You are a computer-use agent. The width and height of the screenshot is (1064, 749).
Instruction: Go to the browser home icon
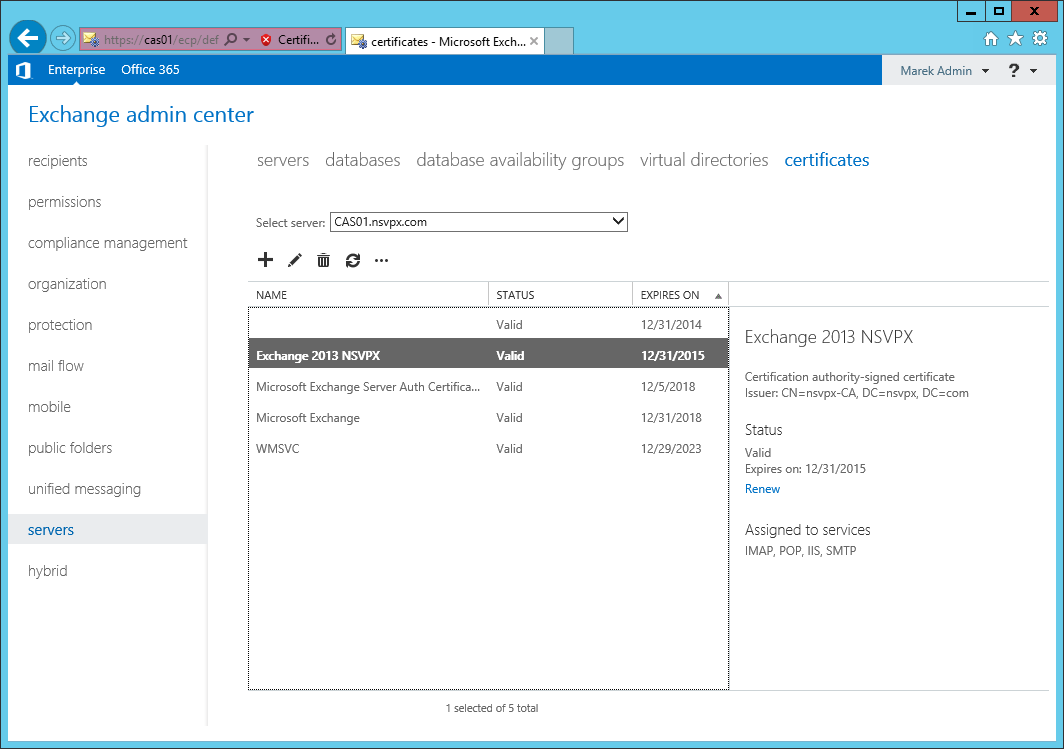click(x=991, y=39)
